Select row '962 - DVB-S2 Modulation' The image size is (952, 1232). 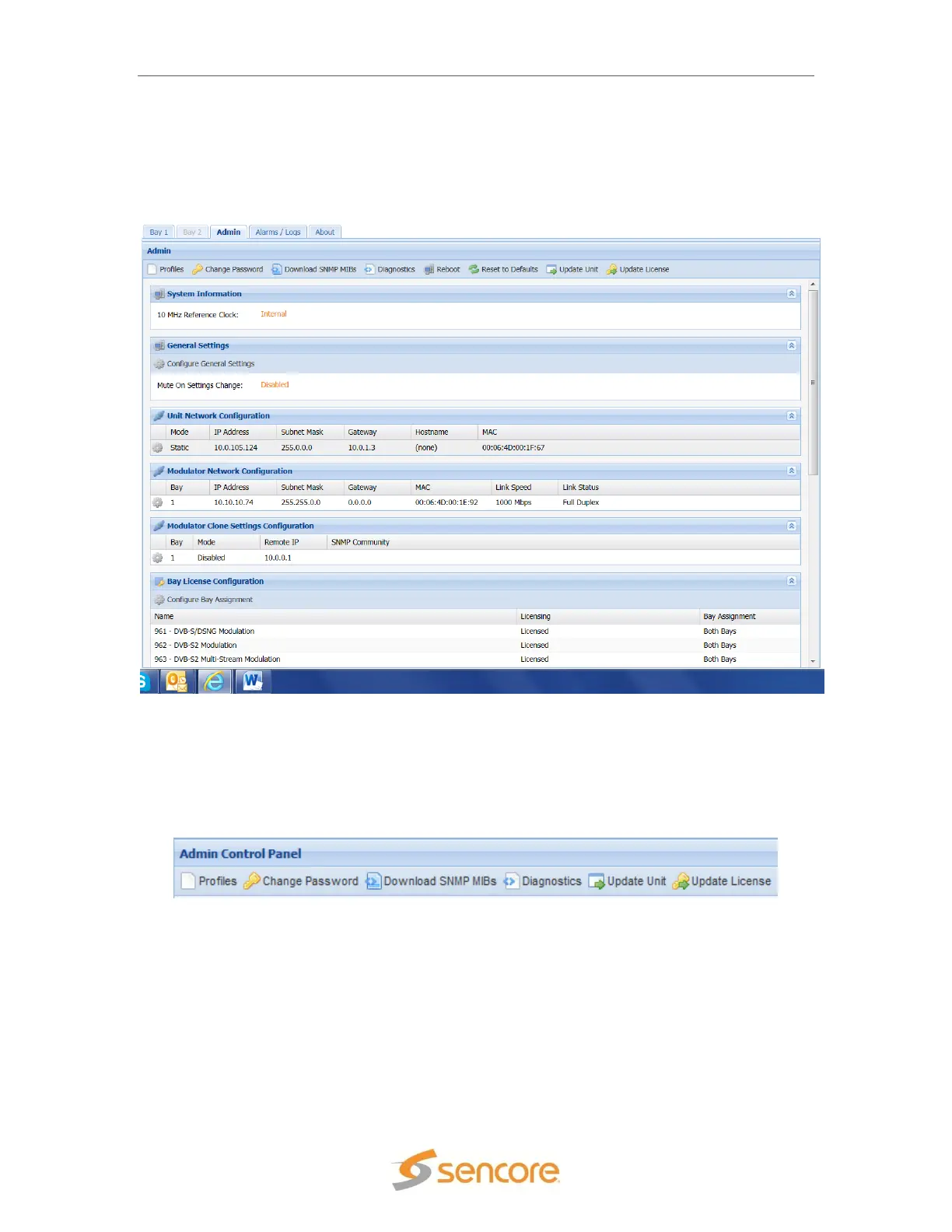point(475,646)
